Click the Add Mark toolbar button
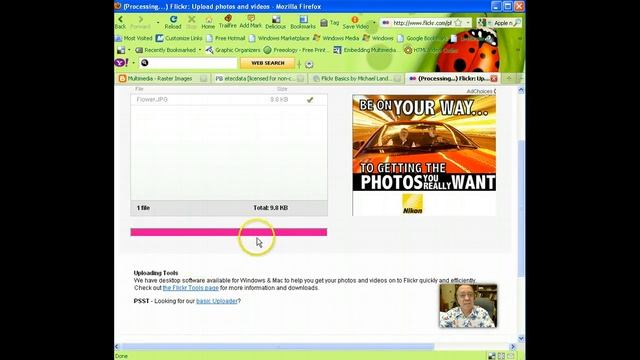The width and height of the screenshot is (640, 360). pos(251,22)
